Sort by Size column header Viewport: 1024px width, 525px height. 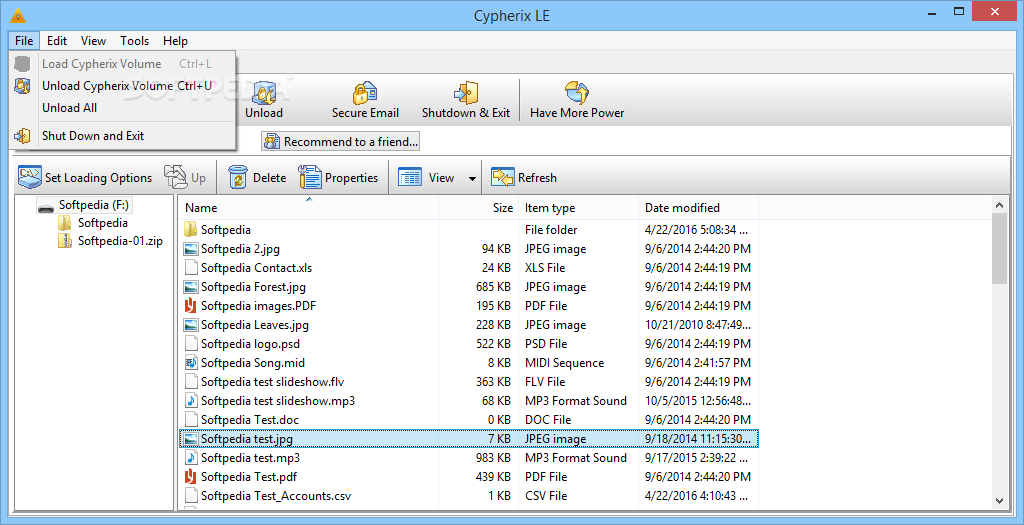point(479,208)
